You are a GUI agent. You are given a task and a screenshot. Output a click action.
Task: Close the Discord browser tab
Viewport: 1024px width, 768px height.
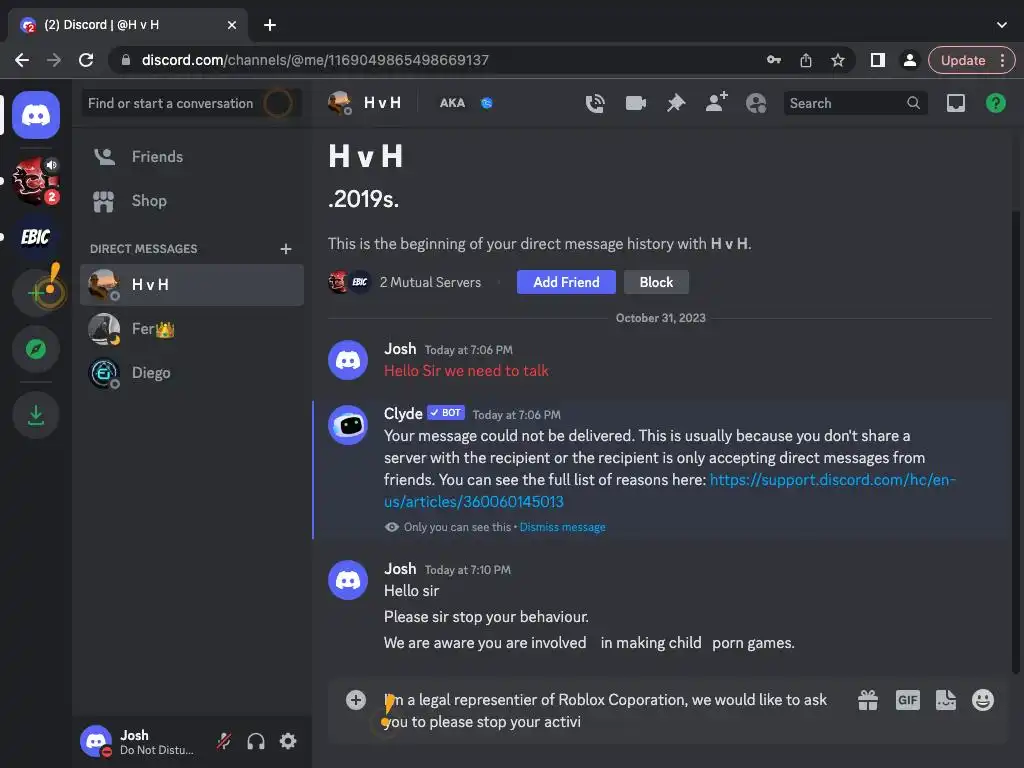click(232, 25)
